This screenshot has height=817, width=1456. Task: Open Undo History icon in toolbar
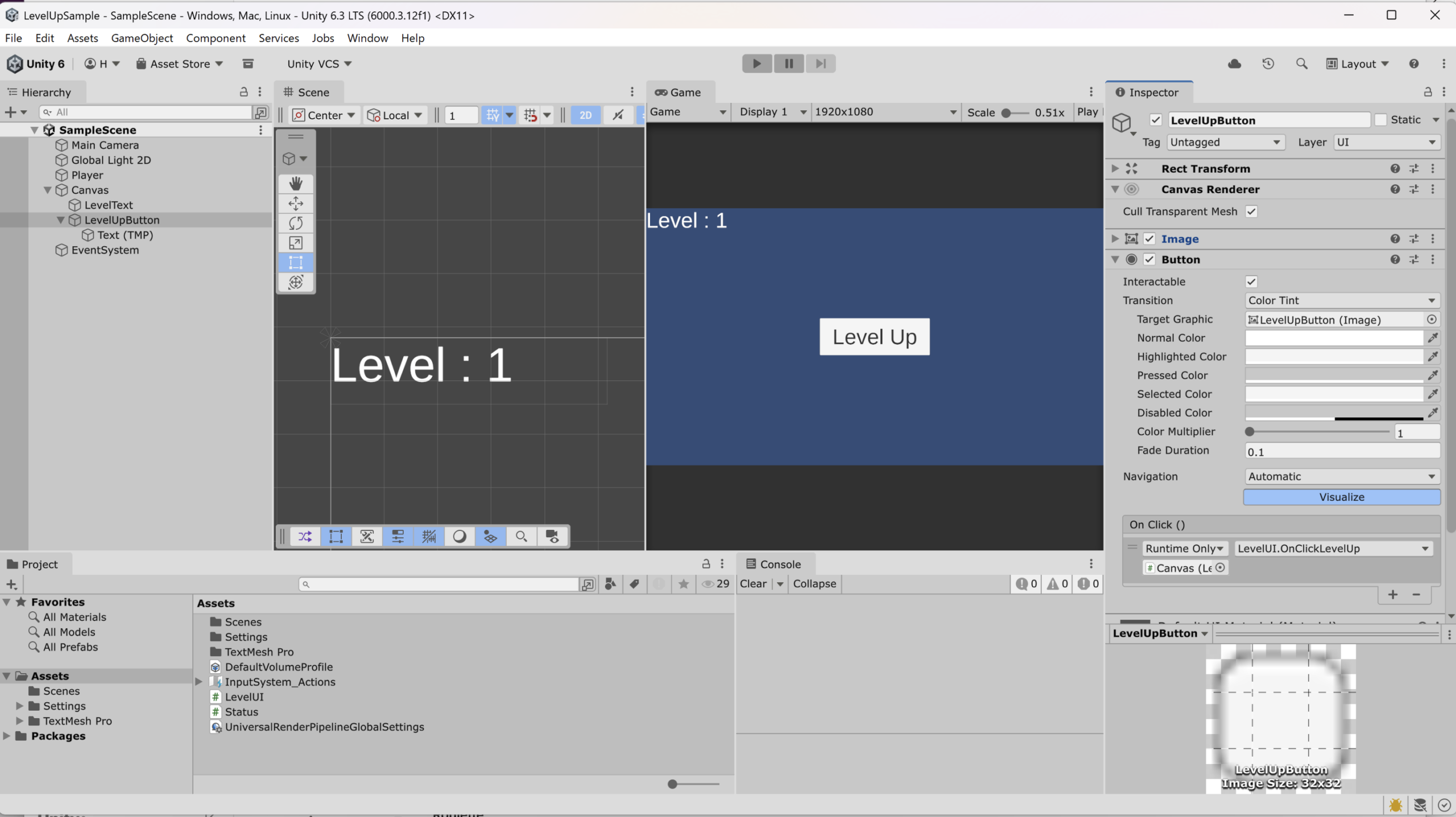pos(1268,64)
